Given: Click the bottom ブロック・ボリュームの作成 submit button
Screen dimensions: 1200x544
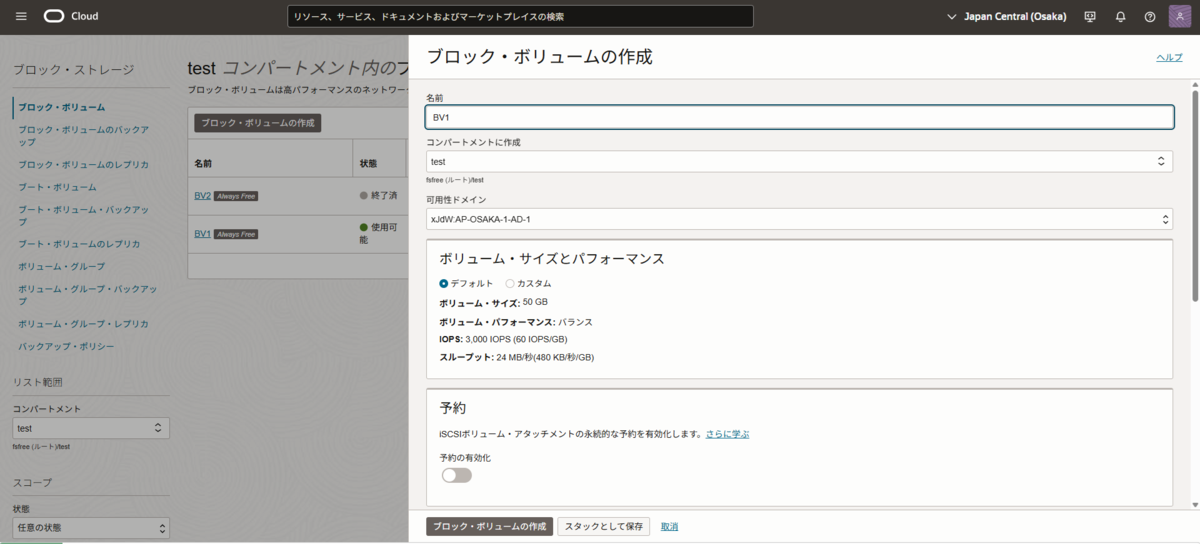Looking at the screenshot, I should pyautogui.click(x=489, y=526).
